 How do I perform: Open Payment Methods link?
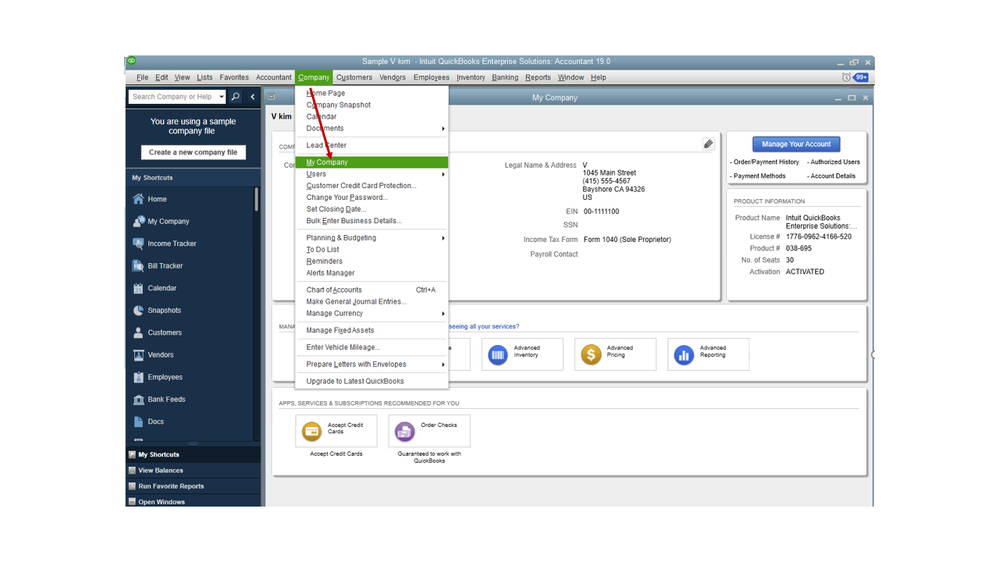[758, 176]
